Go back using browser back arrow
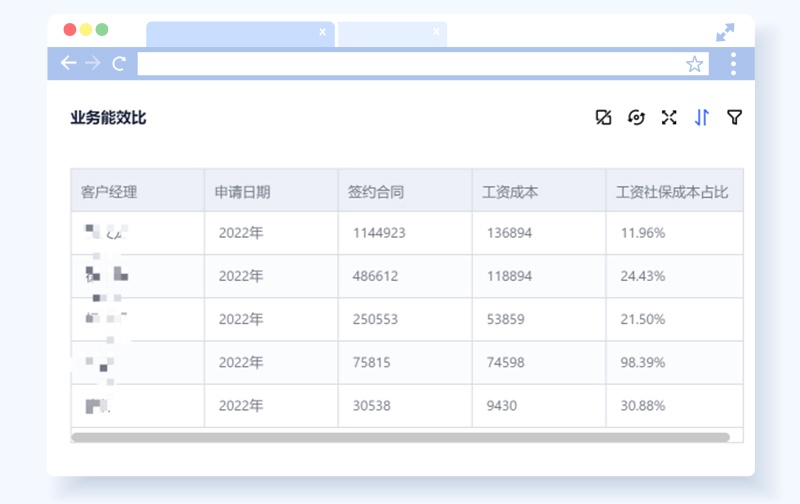 tap(68, 64)
